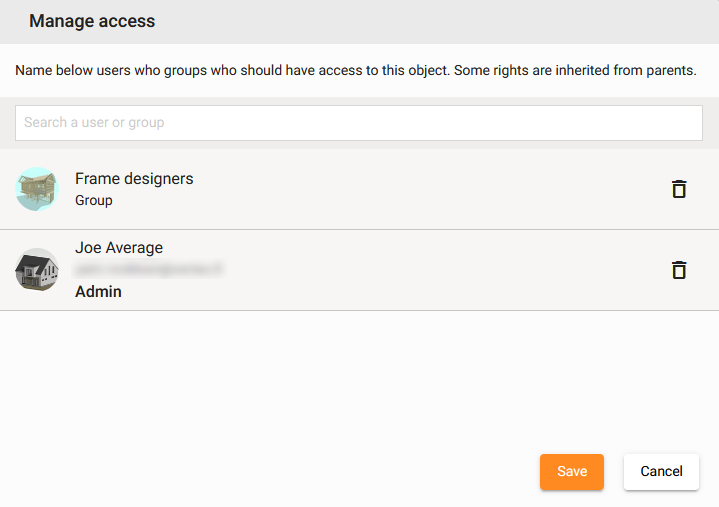Image resolution: width=719 pixels, height=507 pixels.
Task: Cancel the Manage access dialog
Action: (661, 472)
